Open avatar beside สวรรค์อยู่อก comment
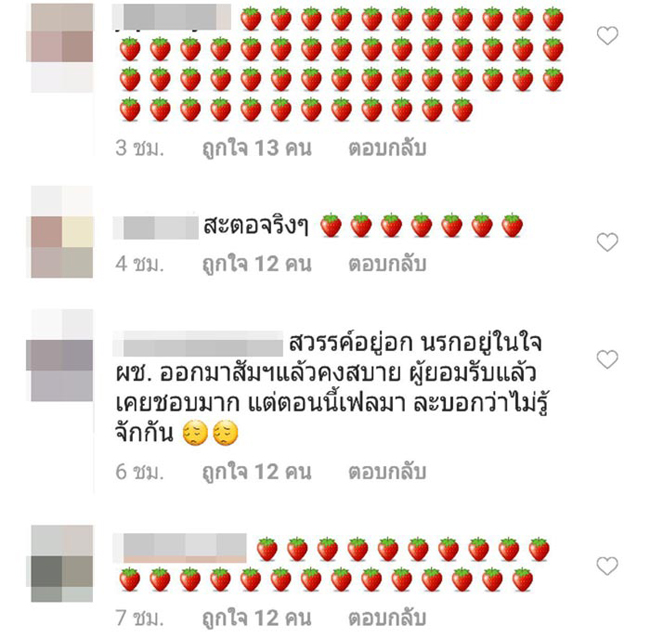The width and height of the screenshot is (650, 638). point(62,355)
